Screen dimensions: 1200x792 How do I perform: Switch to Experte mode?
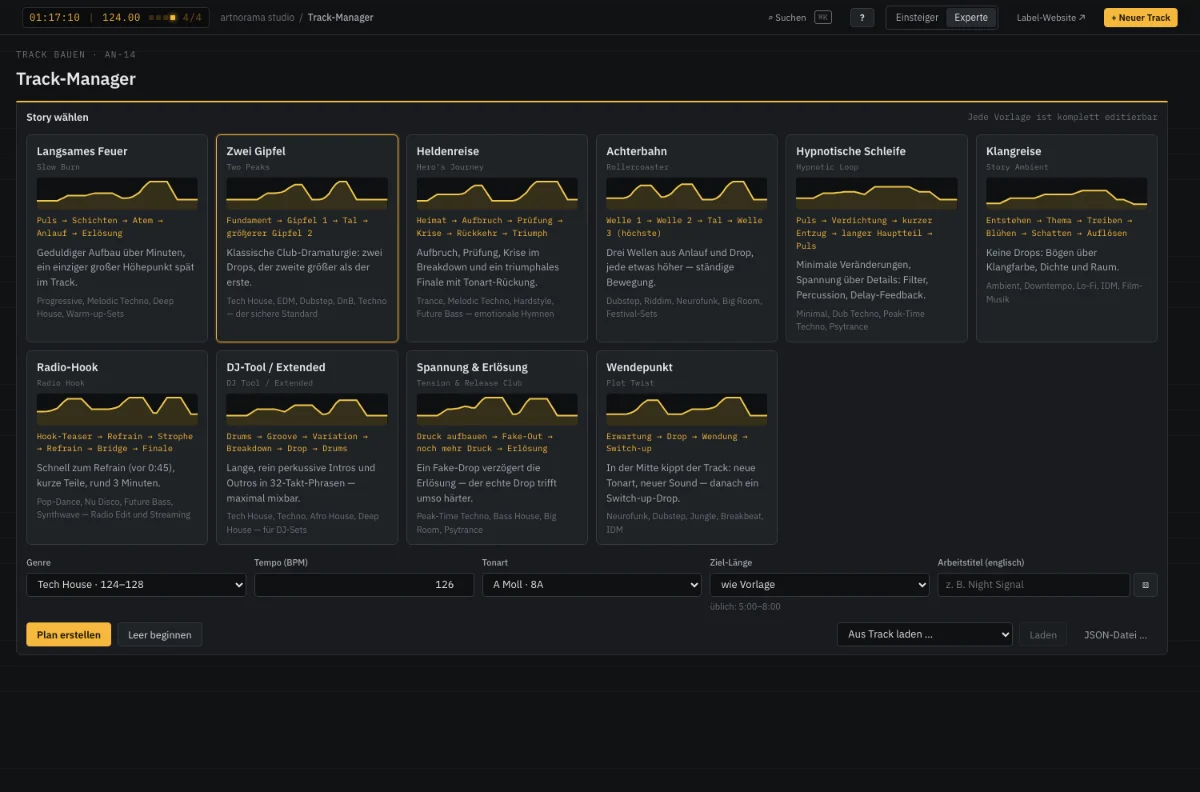point(971,17)
